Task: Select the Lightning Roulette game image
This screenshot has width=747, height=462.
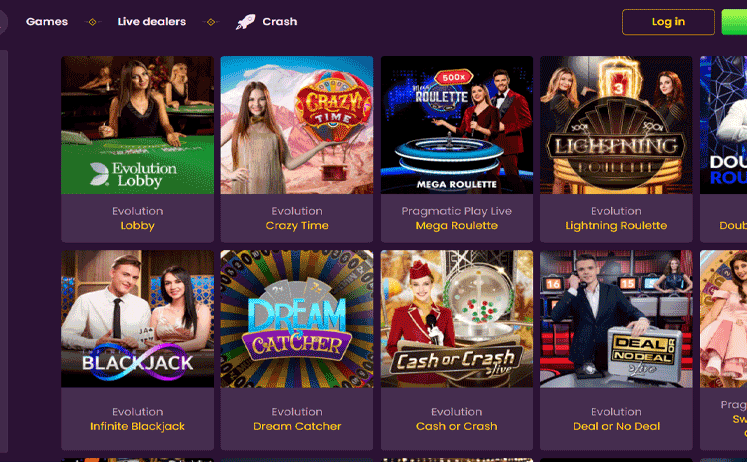Action: (616, 125)
